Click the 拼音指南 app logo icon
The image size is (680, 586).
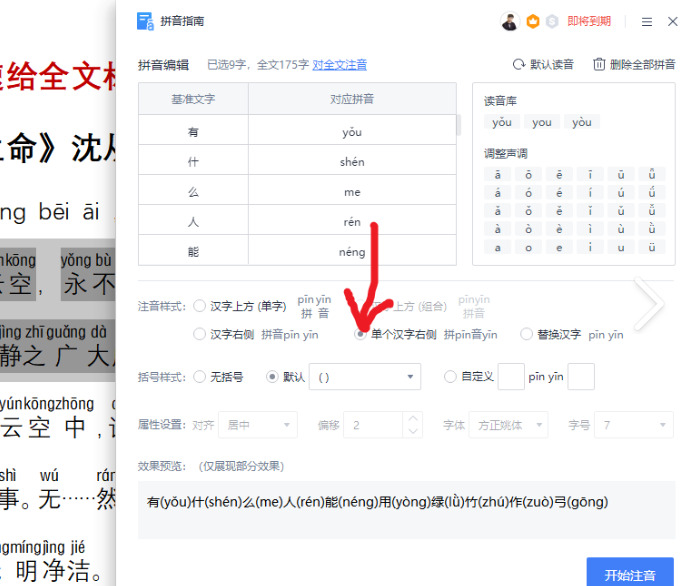pos(145,21)
